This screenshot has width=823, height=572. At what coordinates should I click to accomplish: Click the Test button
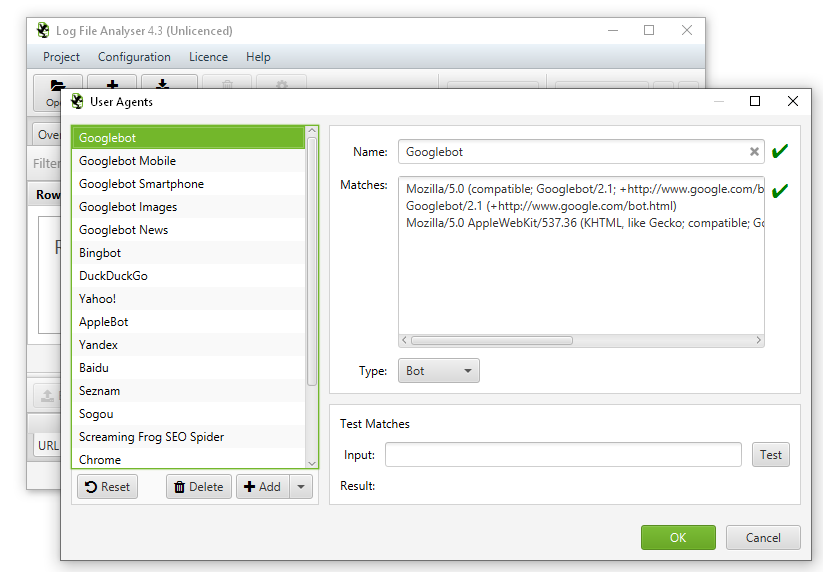(771, 454)
